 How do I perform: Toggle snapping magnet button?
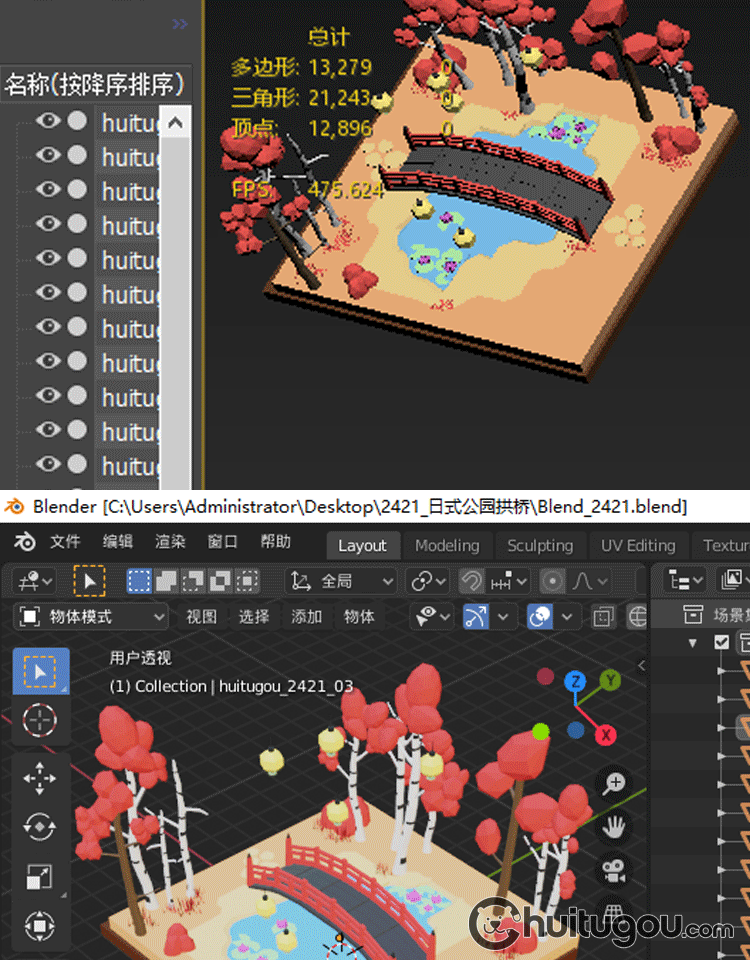[x=471, y=581]
